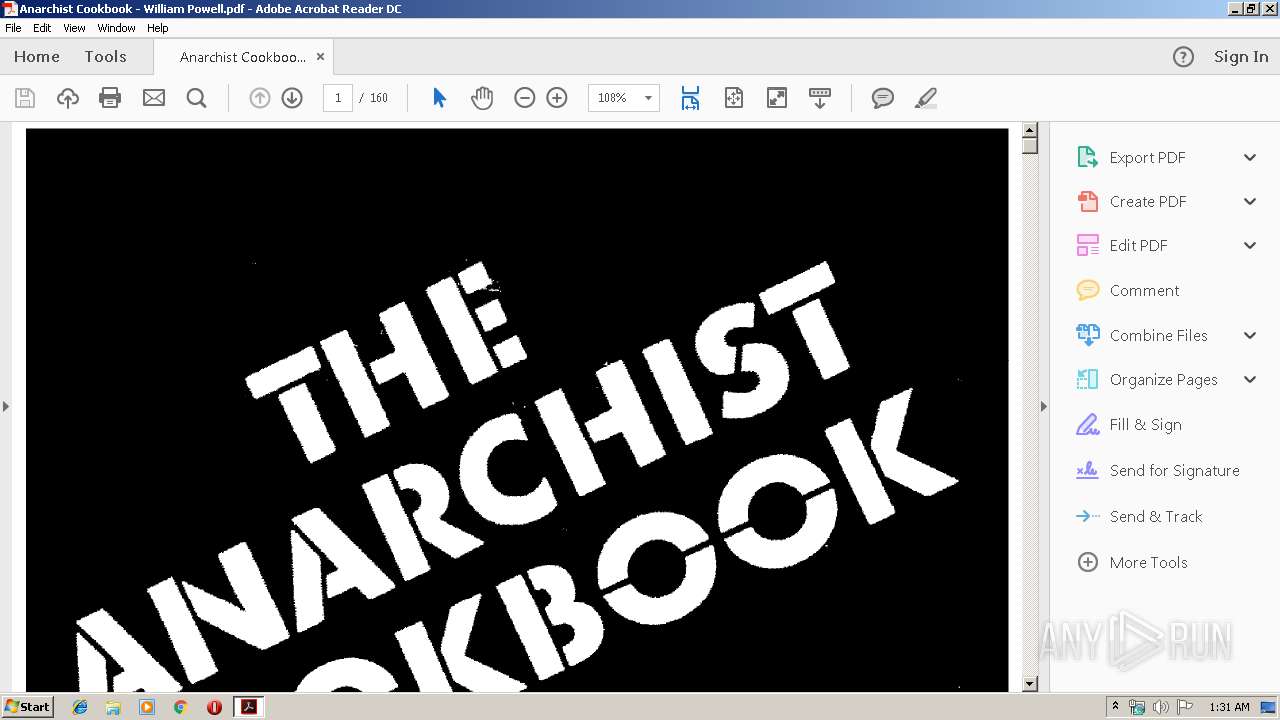Open the View menu
Viewport: 1280px width, 720px height.
[x=74, y=28]
